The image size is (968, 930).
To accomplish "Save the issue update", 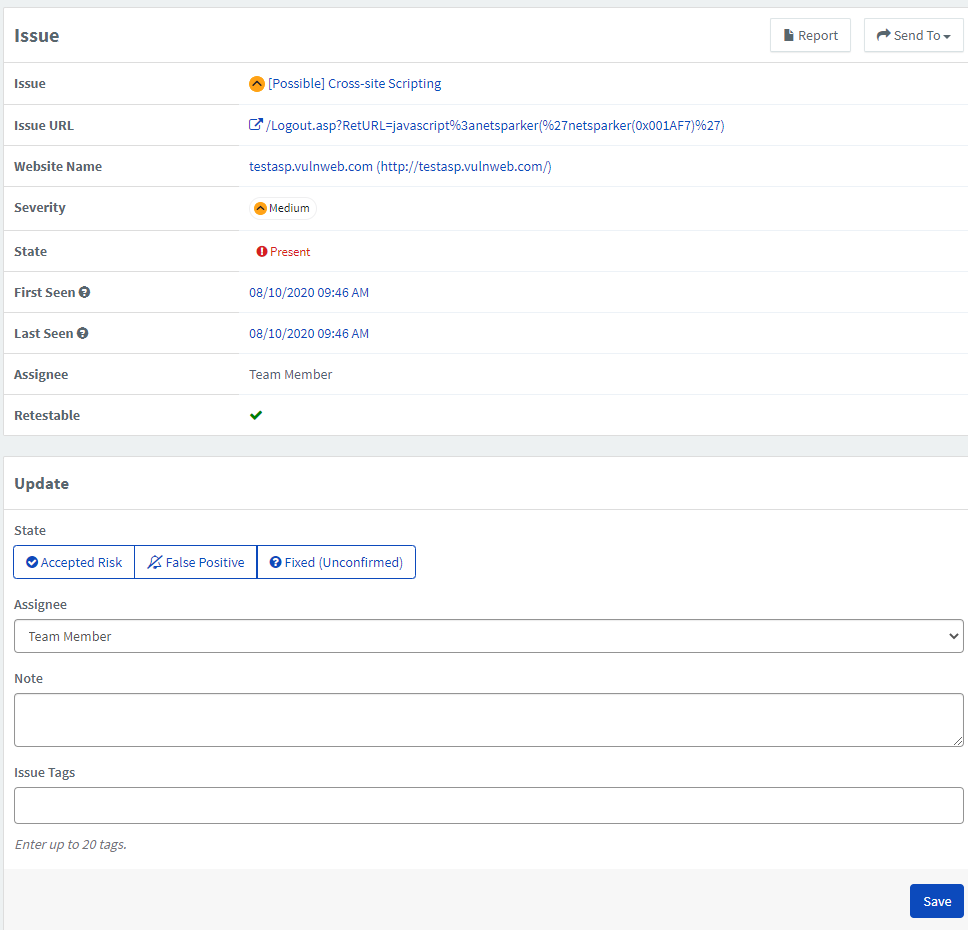I will (x=937, y=901).
